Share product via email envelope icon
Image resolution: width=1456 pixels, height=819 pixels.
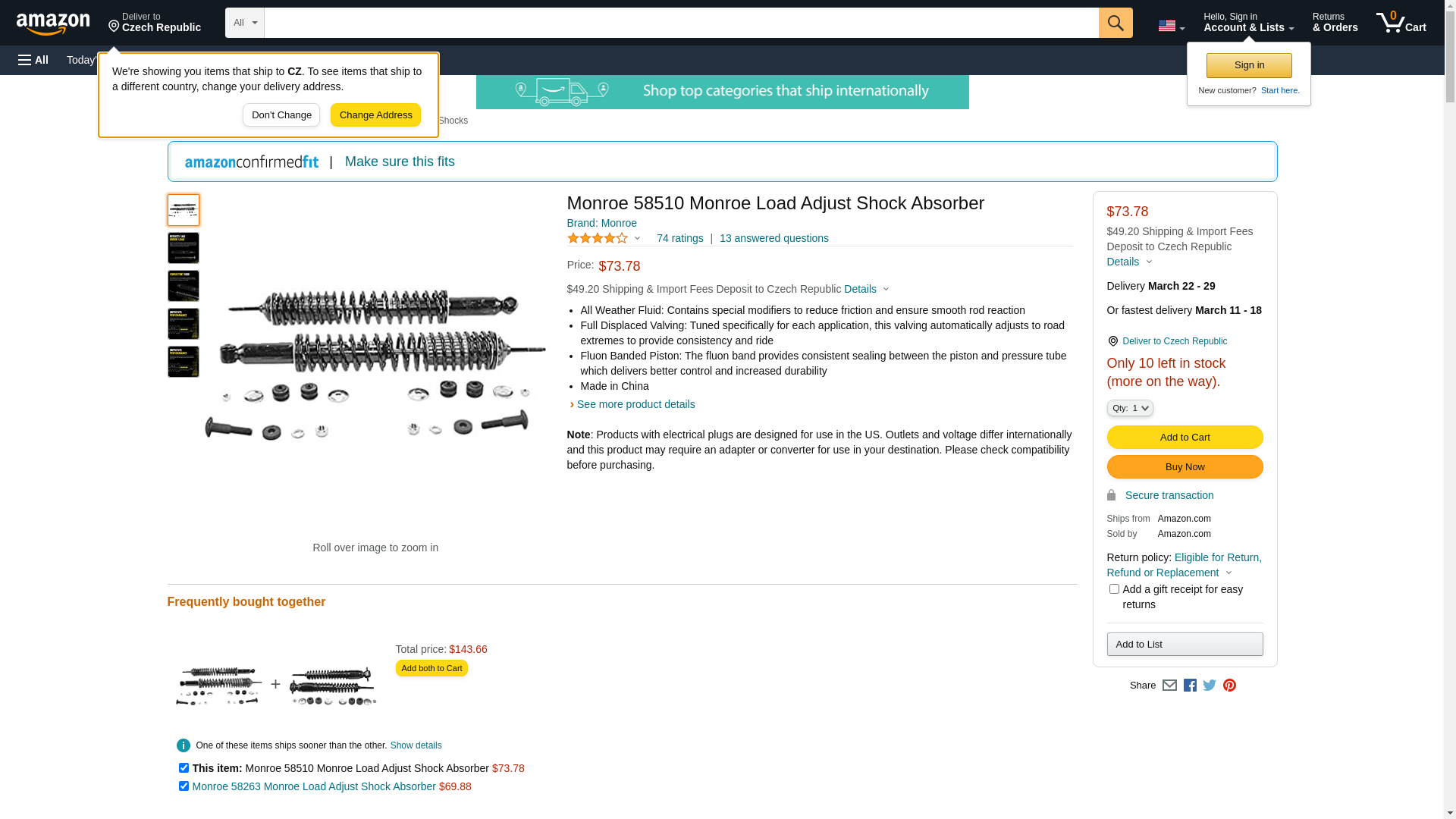[x=1169, y=686]
